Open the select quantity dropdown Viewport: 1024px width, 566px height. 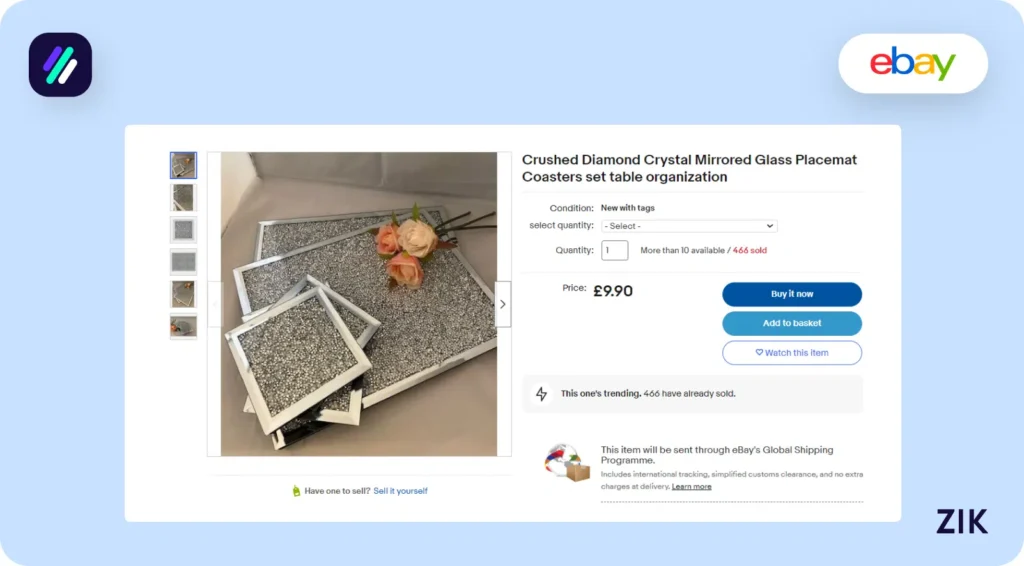[x=689, y=226]
